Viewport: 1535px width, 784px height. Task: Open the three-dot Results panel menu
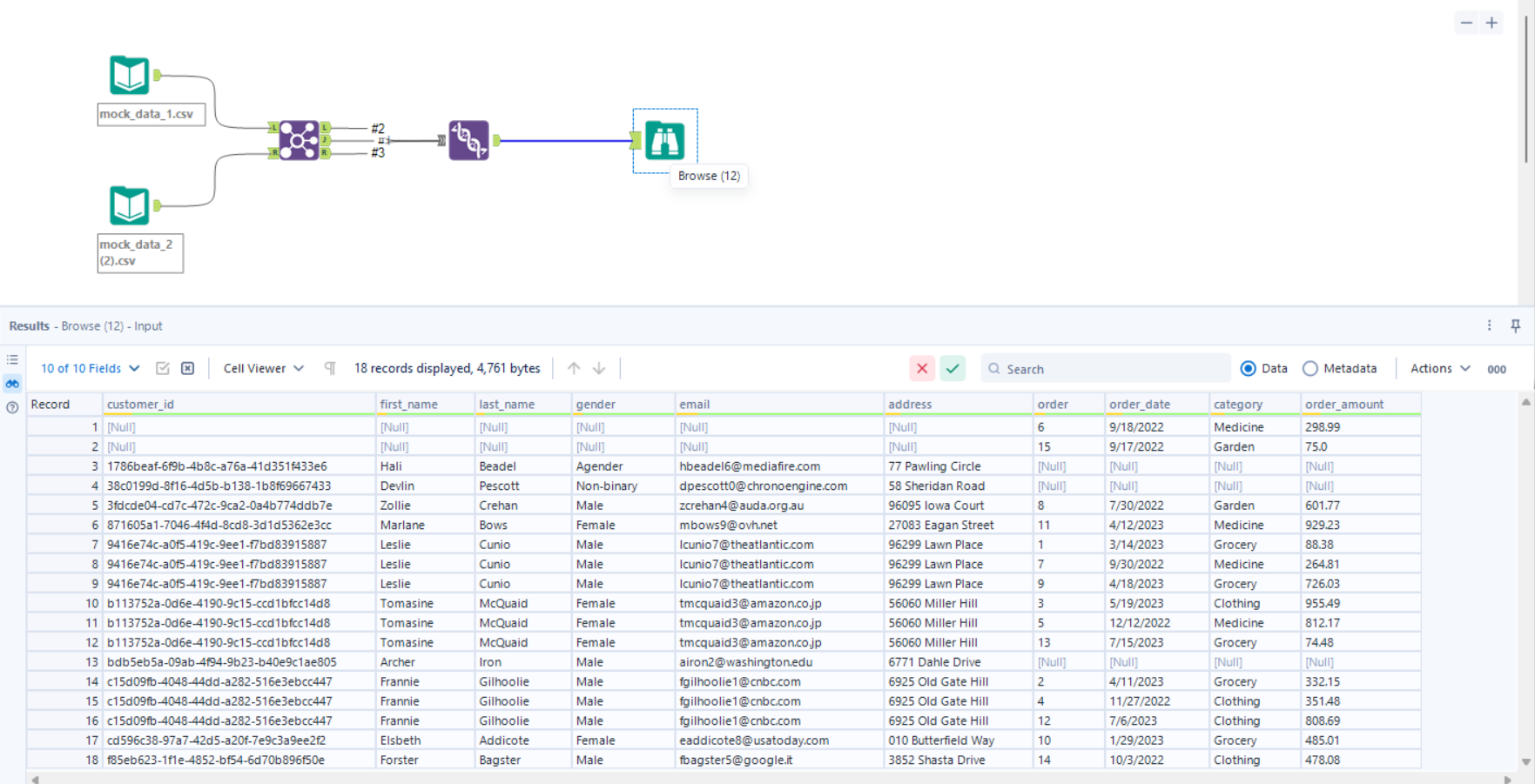click(x=1489, y=325)
